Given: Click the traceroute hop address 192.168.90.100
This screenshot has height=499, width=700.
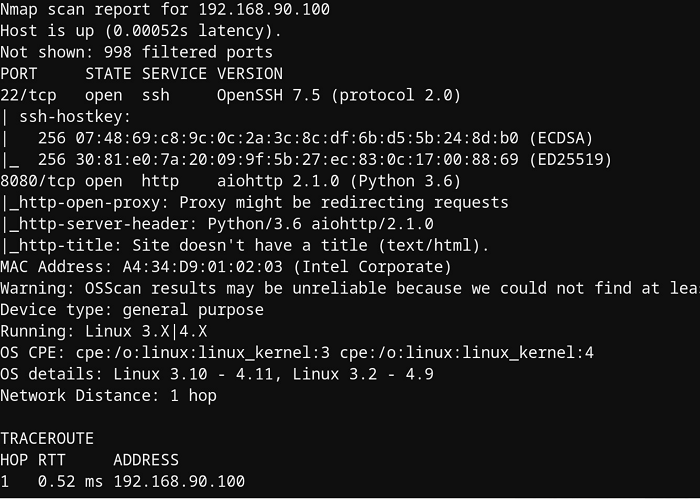Looking at the screenshot, I should point(179,482).
